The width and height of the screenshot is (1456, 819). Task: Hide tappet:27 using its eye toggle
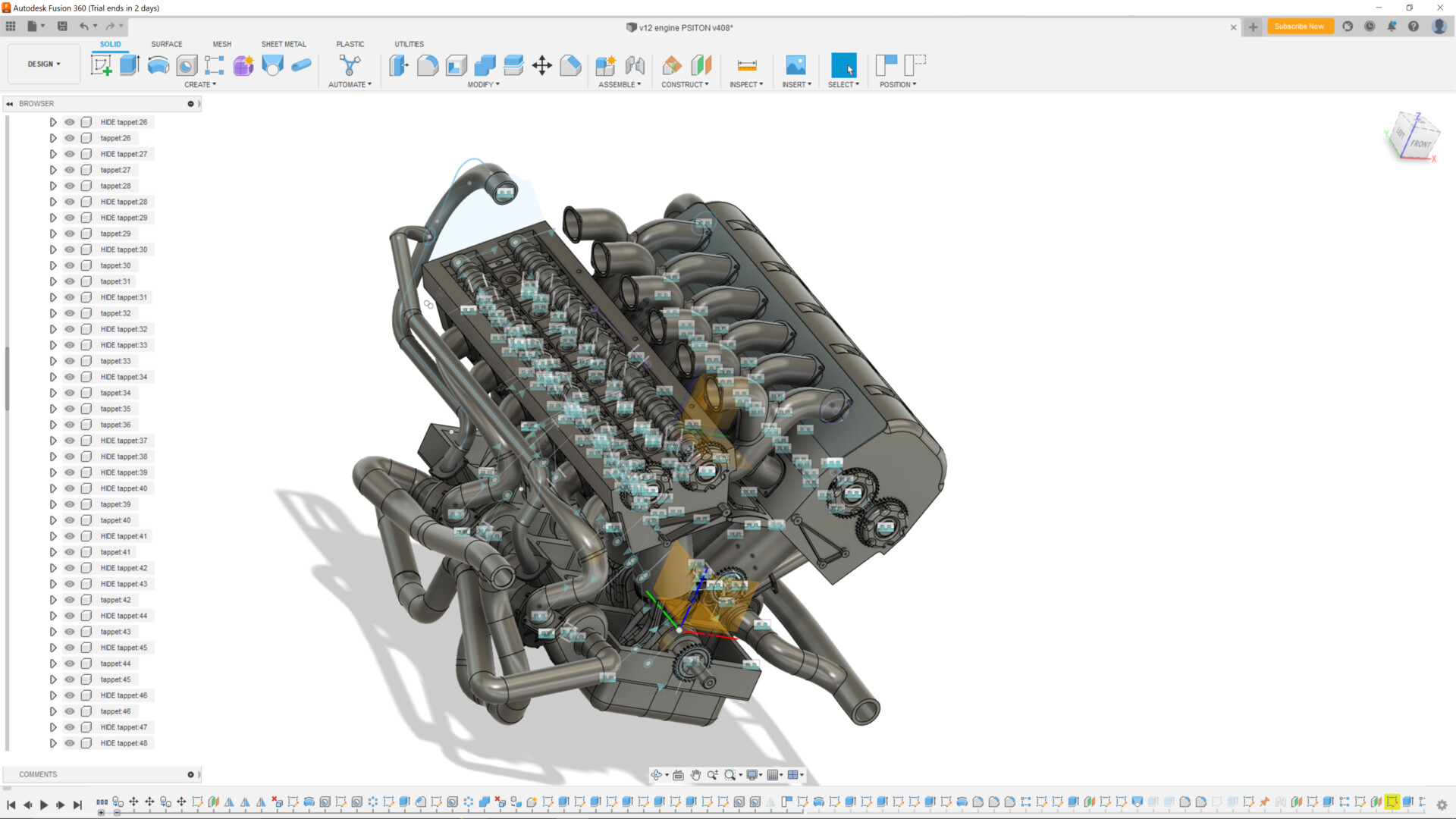pyautogui.click(x=68, y=170)
